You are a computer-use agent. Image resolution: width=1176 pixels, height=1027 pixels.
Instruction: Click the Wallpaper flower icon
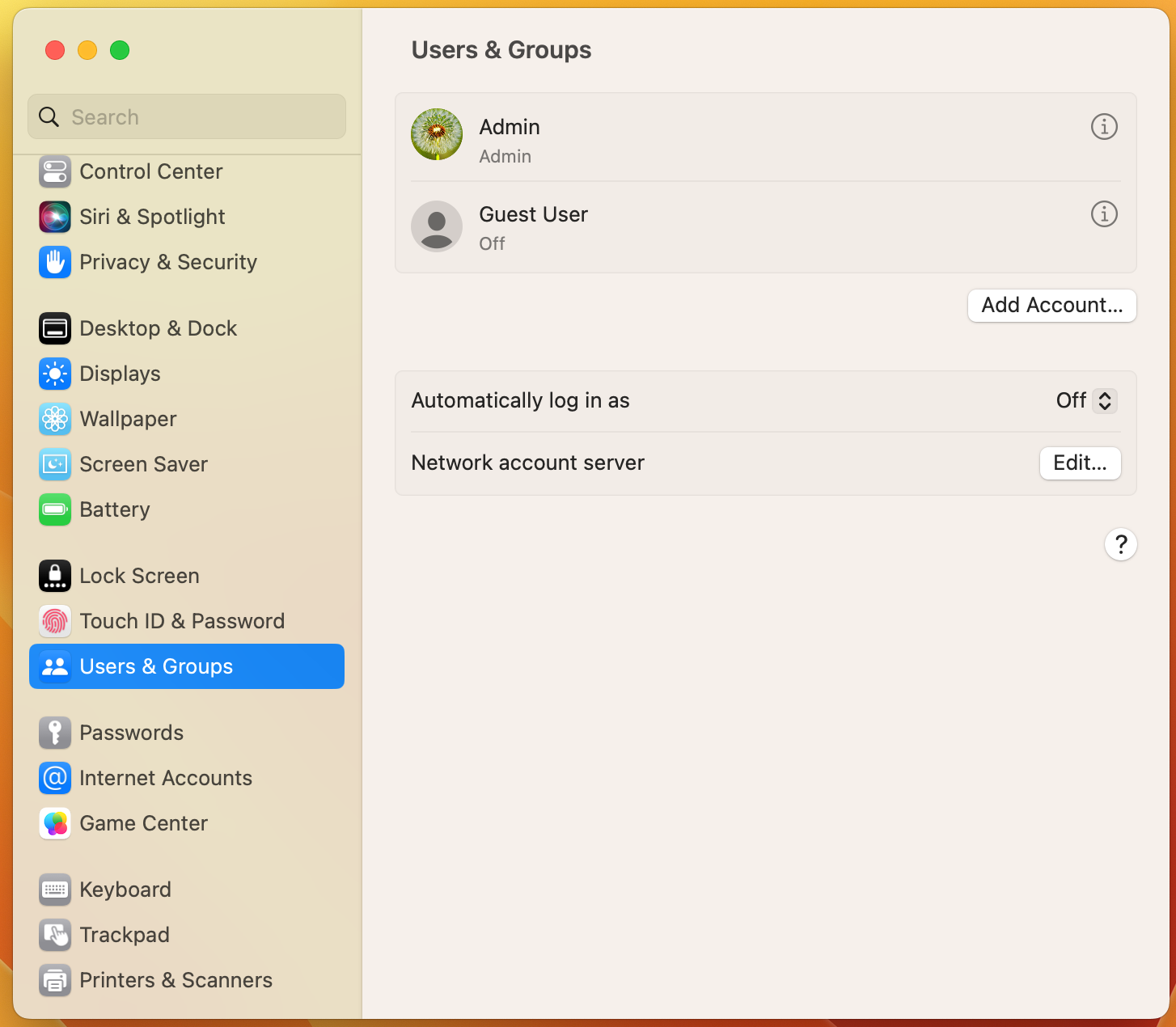pyautogui.click(x=55, y=419)
